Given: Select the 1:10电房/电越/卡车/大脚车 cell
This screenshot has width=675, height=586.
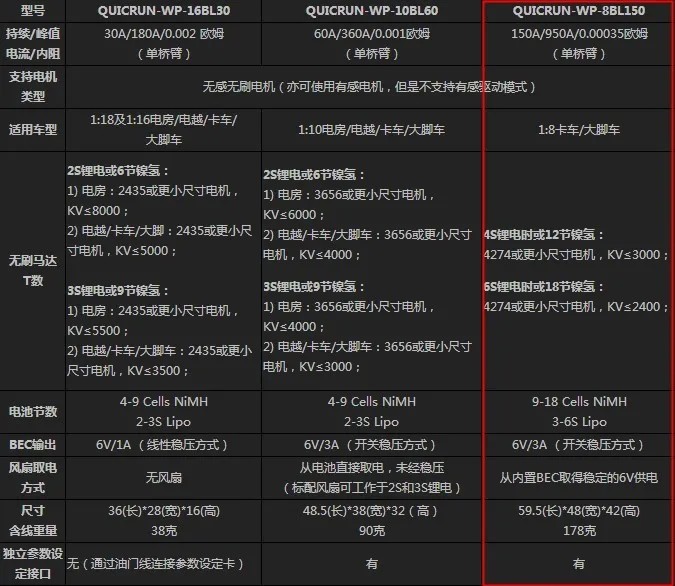Looking at the screenshot, I should (372, 130).
